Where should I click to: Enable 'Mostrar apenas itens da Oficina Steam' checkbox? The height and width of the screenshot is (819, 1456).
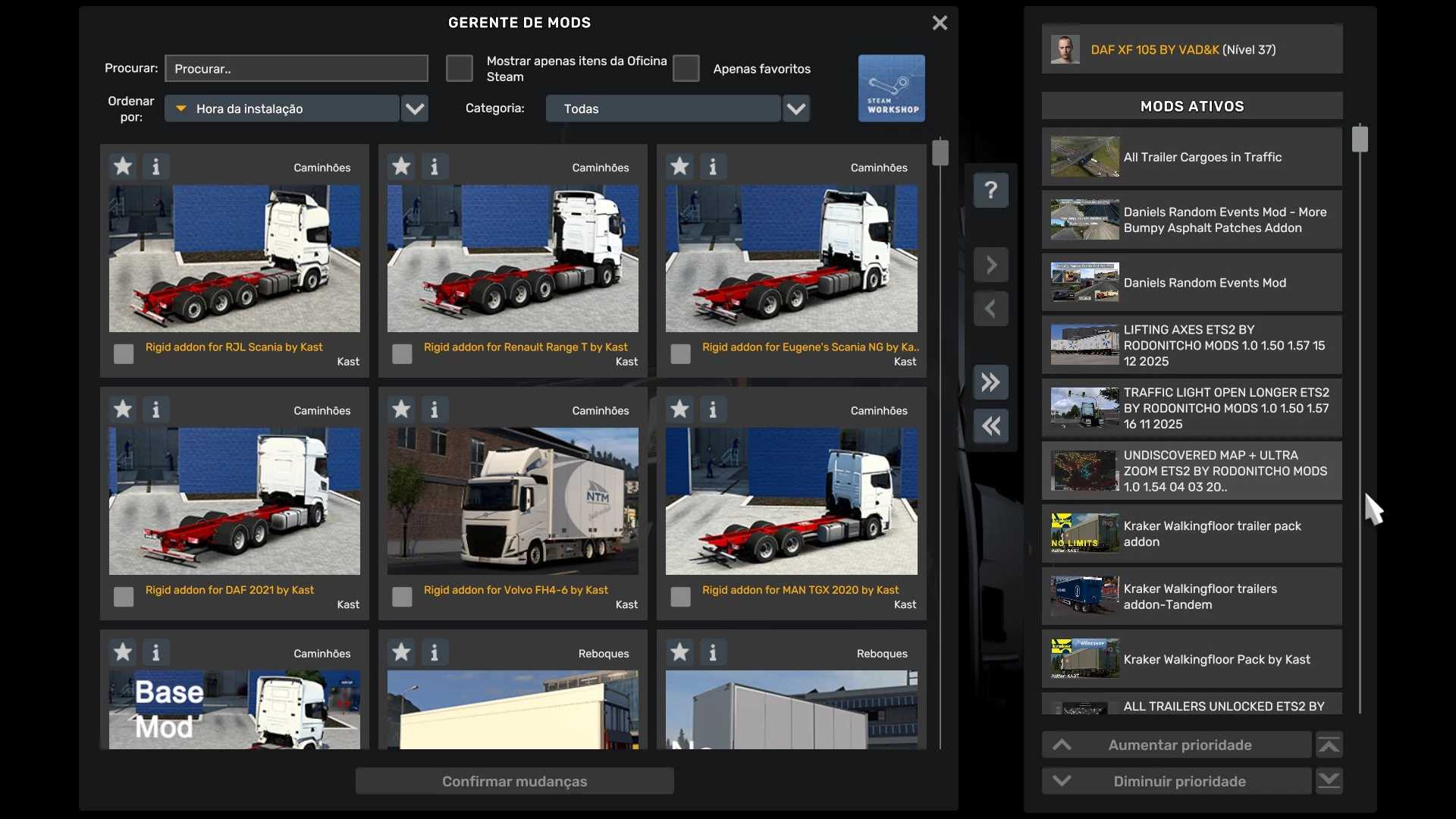[x=459, y=68]
